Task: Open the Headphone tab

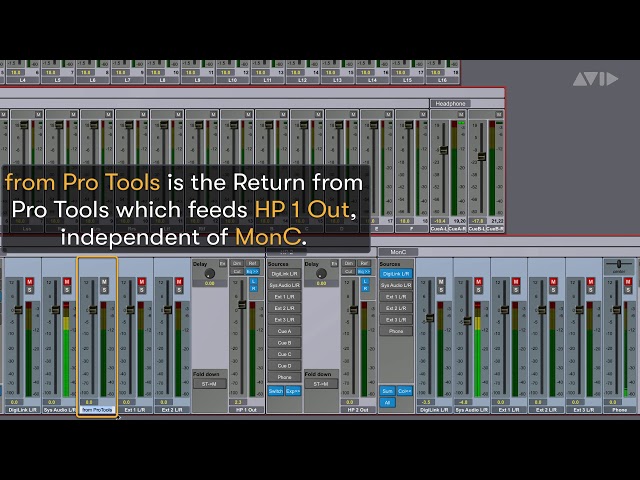Action: pyautogui.click(x=450, y=104)
